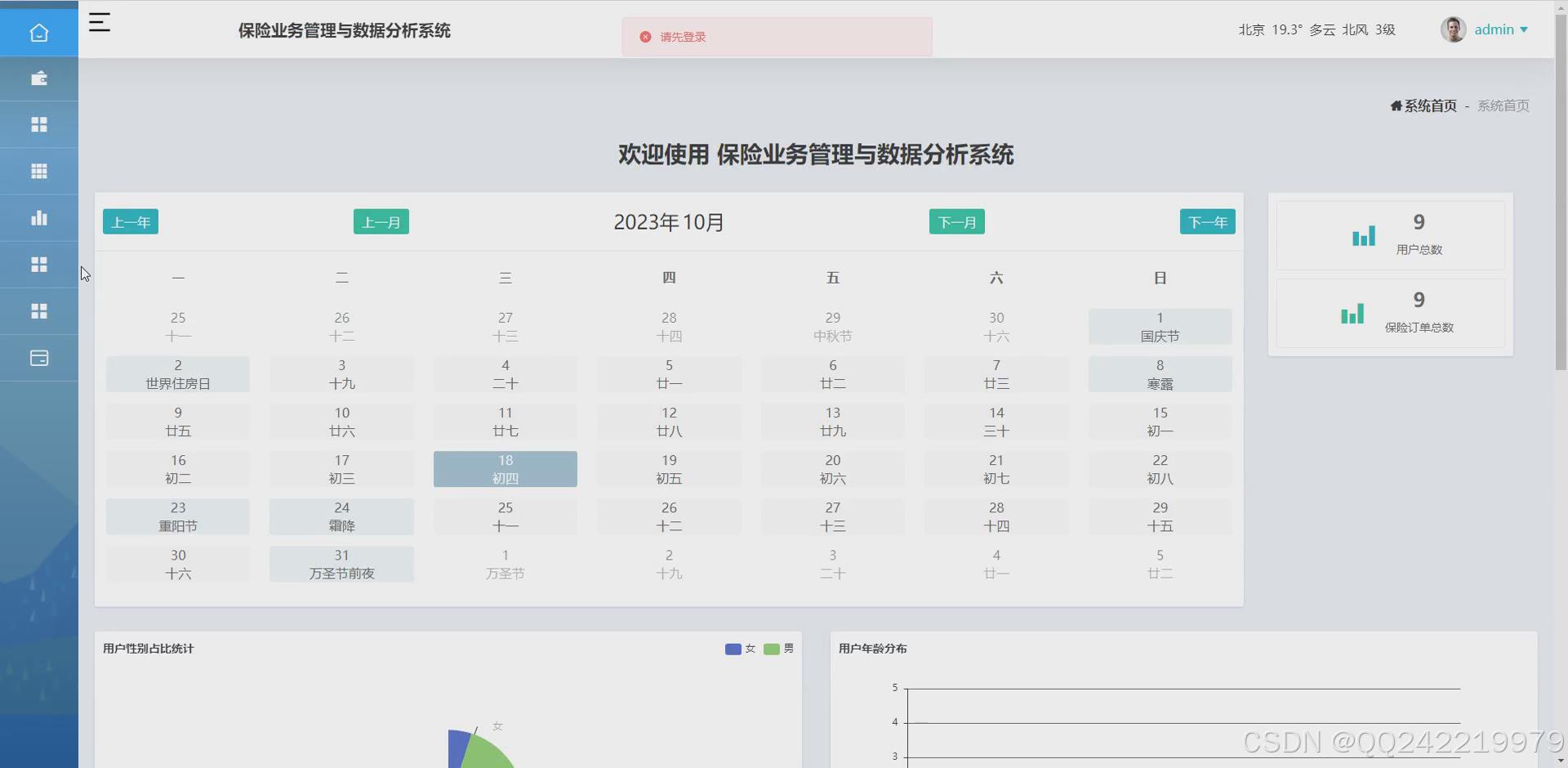
Task: Collapse the sidebar using the hamburger toggle
Action: click(100, 23)
